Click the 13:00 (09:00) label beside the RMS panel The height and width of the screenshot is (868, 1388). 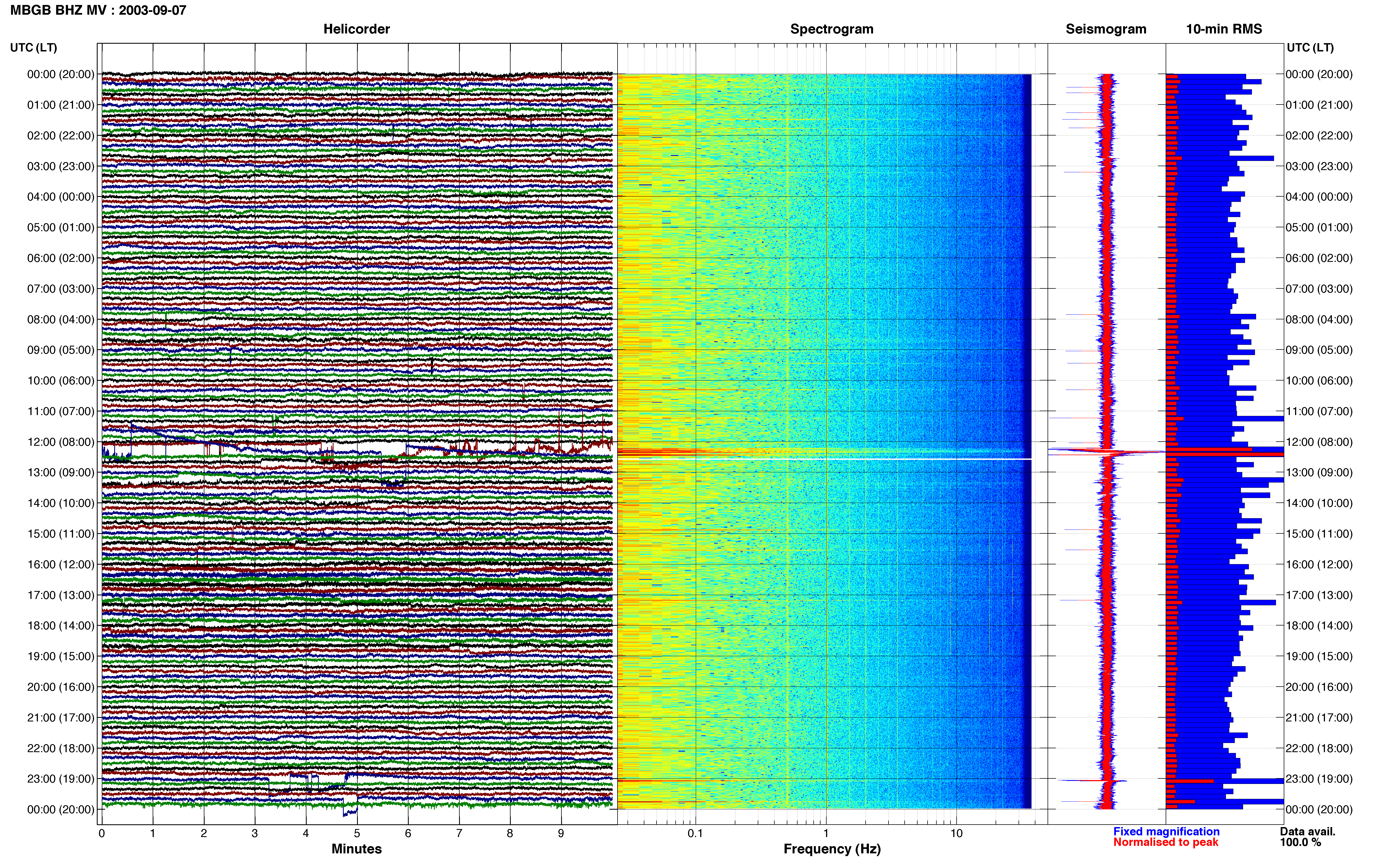click(x=1319, y=473)
